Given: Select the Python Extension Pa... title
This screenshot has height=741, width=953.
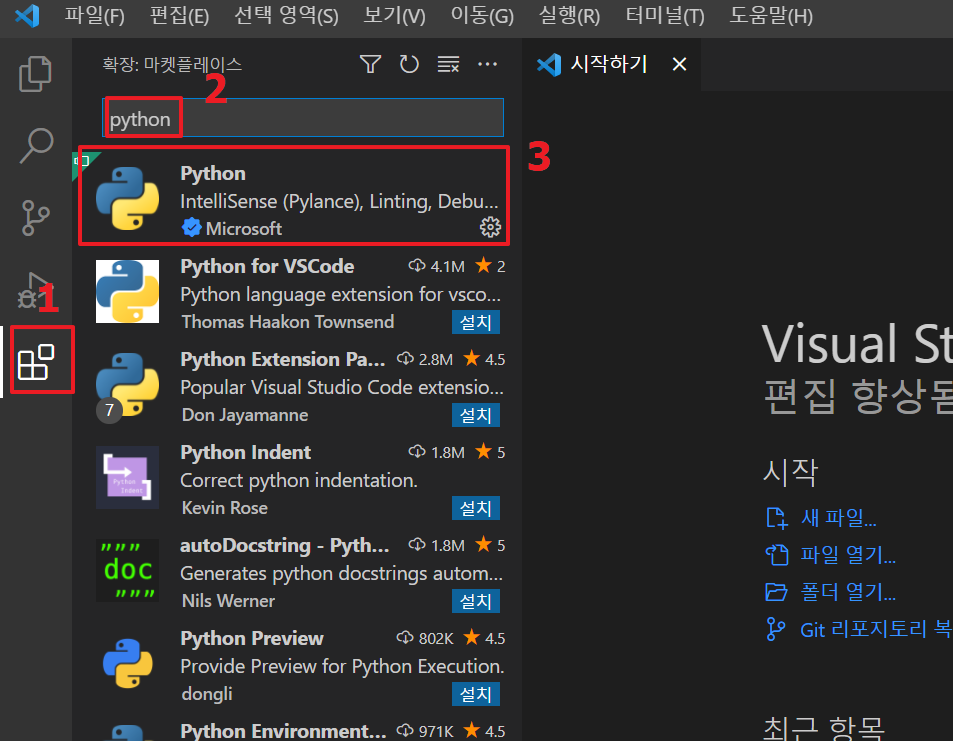Looking at the screenshot, I should (x=283, y=359).
